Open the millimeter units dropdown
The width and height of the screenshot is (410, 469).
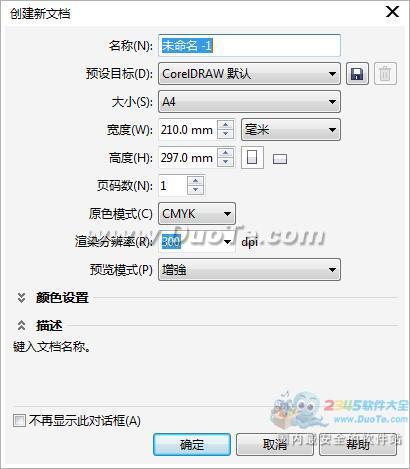pyautogui.click(x=291, y=129)
